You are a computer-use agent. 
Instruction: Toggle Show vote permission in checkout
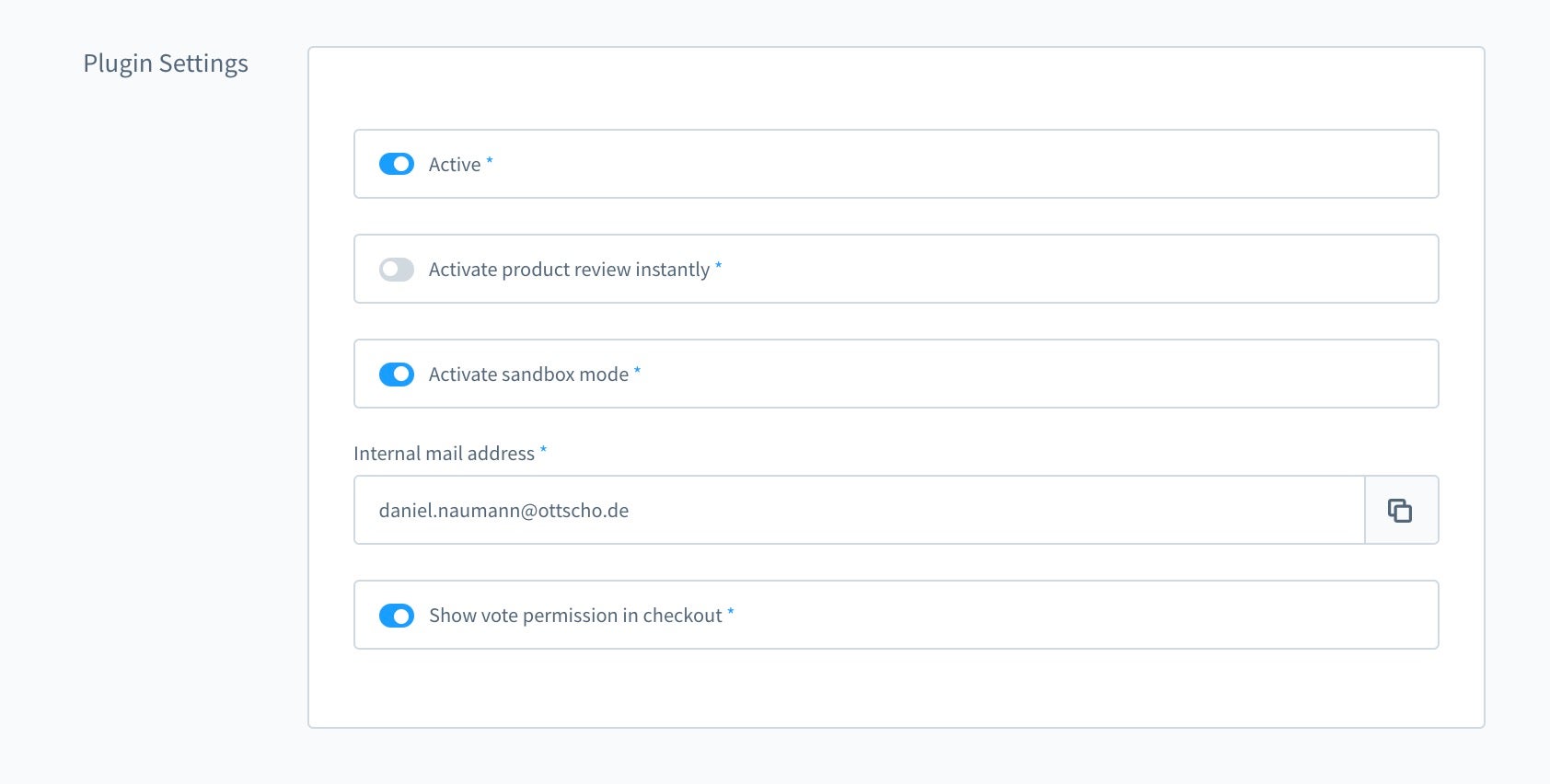pyautogui.click(x=397, y=615)
